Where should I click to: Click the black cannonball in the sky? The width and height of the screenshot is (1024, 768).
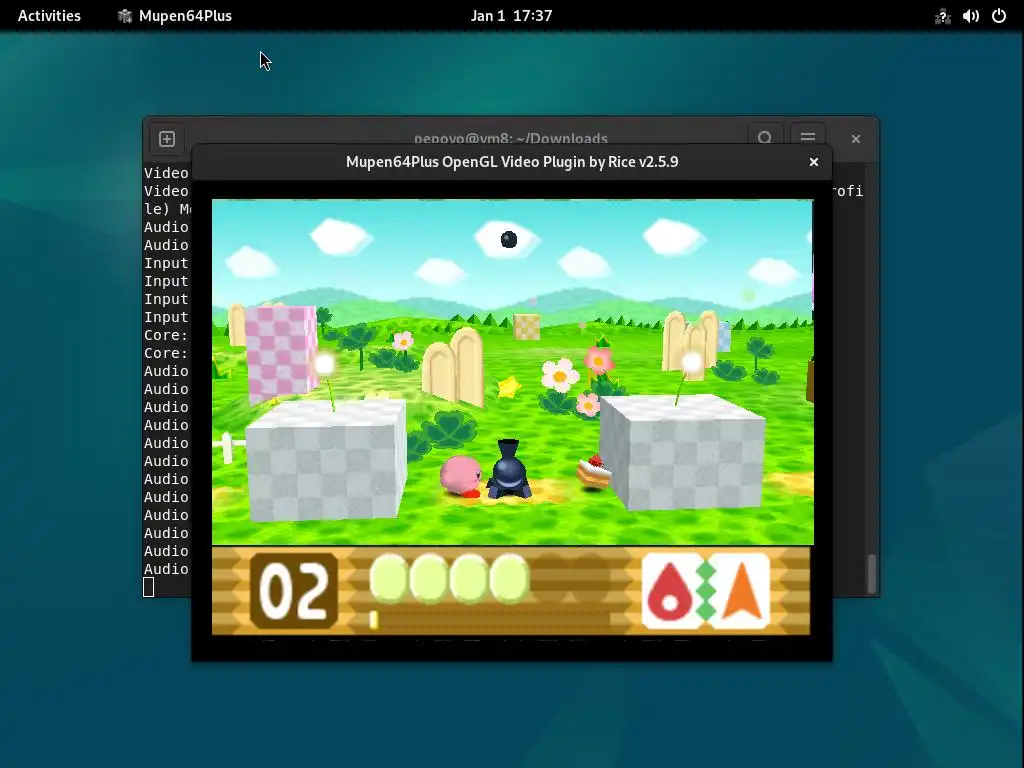coord(509,240)
